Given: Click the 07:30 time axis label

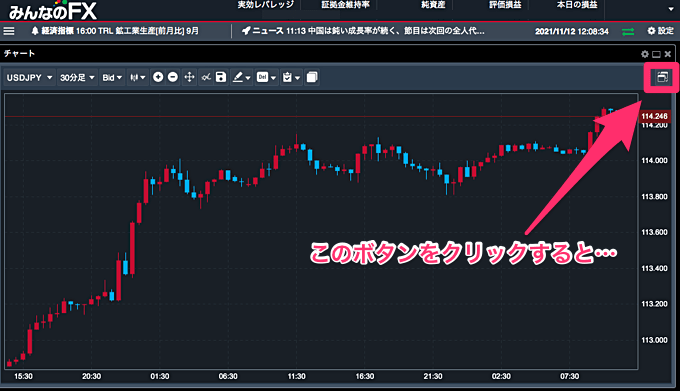Looking at the screenshot, I should coord(569,376).
